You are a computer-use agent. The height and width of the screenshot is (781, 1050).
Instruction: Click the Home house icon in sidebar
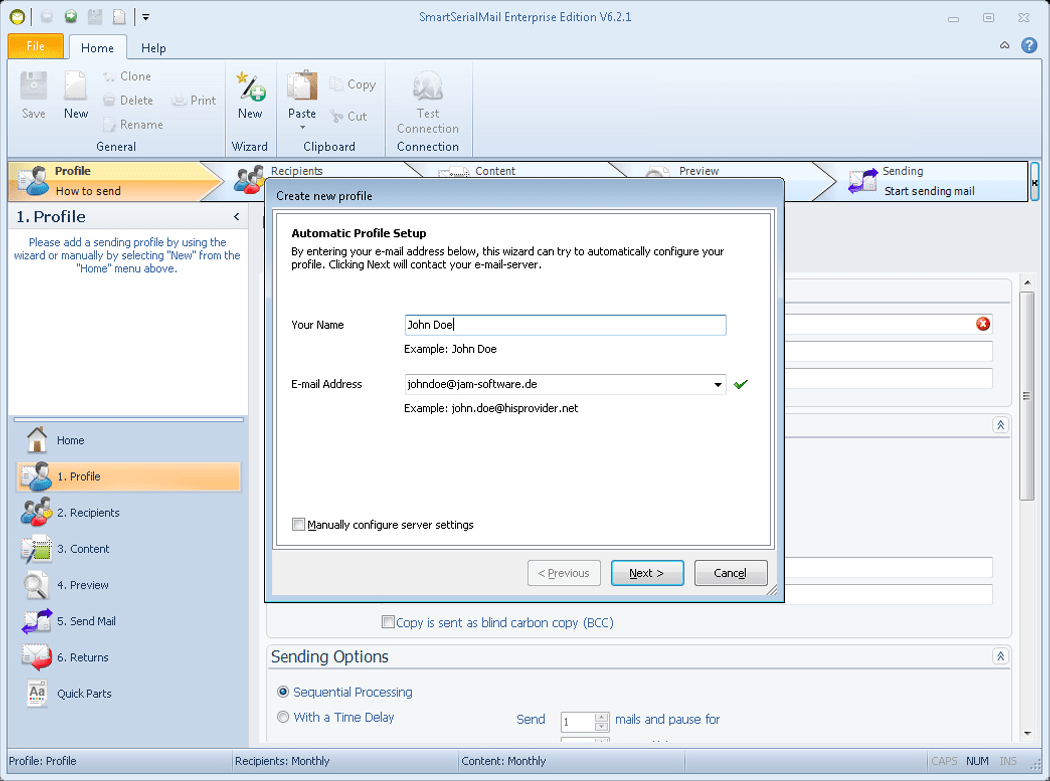pos(36,440)
